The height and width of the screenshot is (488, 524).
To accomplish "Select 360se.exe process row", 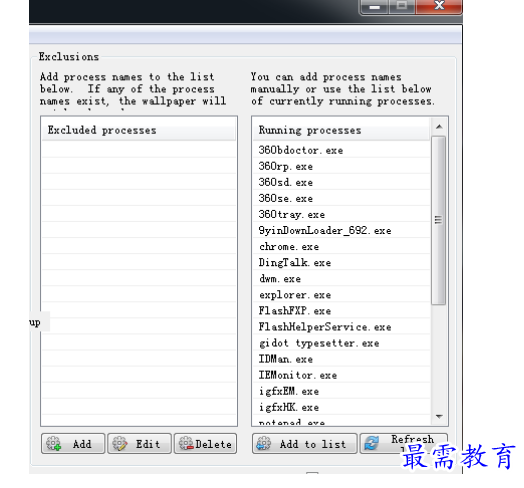I will 342,198.
